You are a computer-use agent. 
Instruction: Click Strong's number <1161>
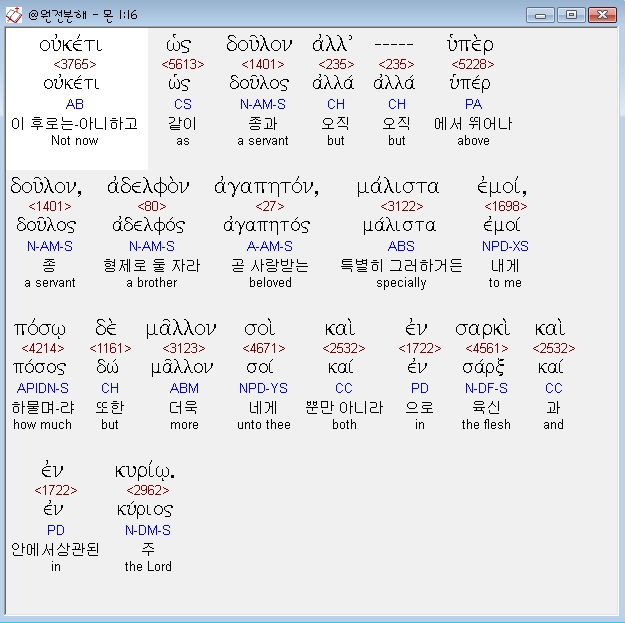click(x=110, y=348)
